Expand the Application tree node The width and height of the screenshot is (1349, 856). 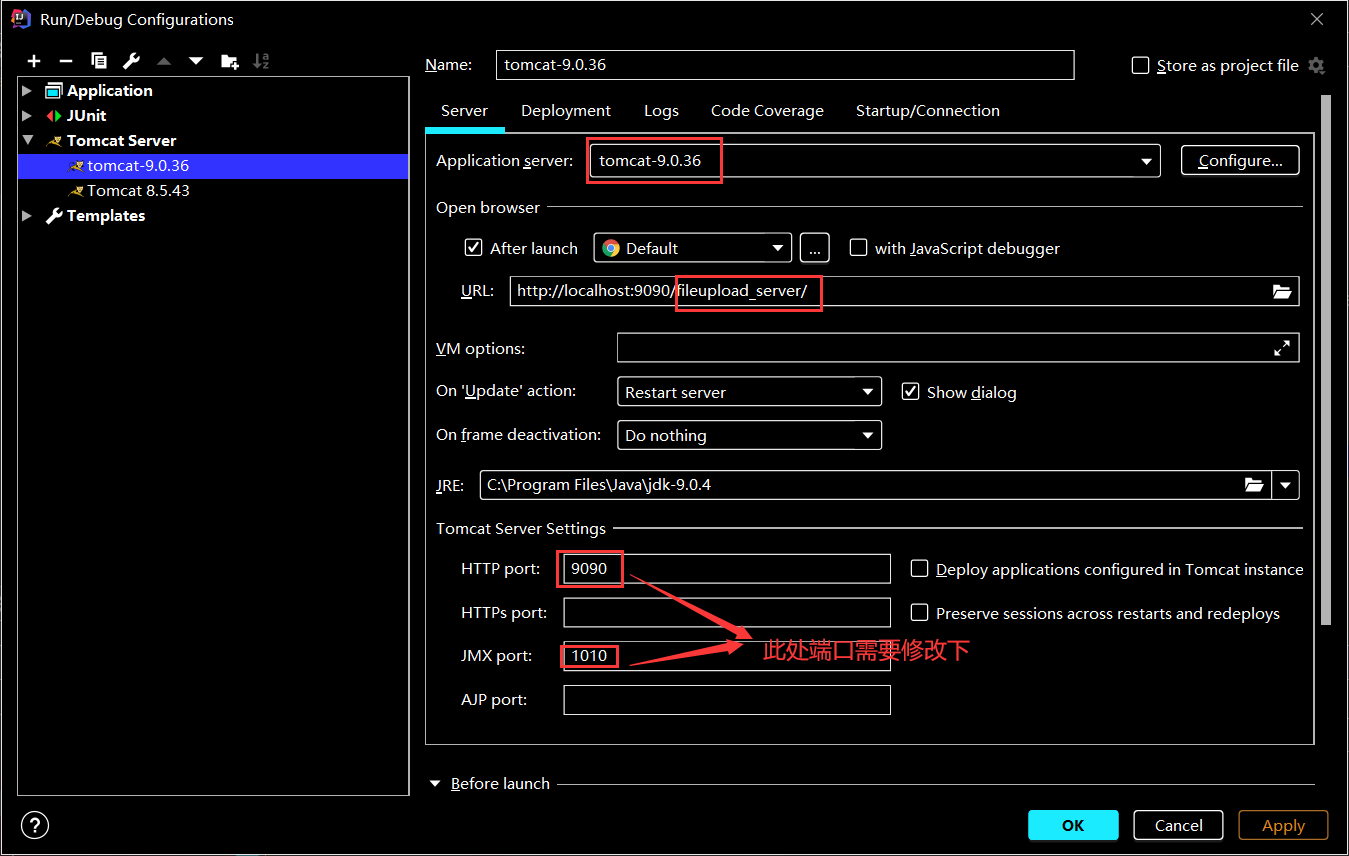[27, 90]
